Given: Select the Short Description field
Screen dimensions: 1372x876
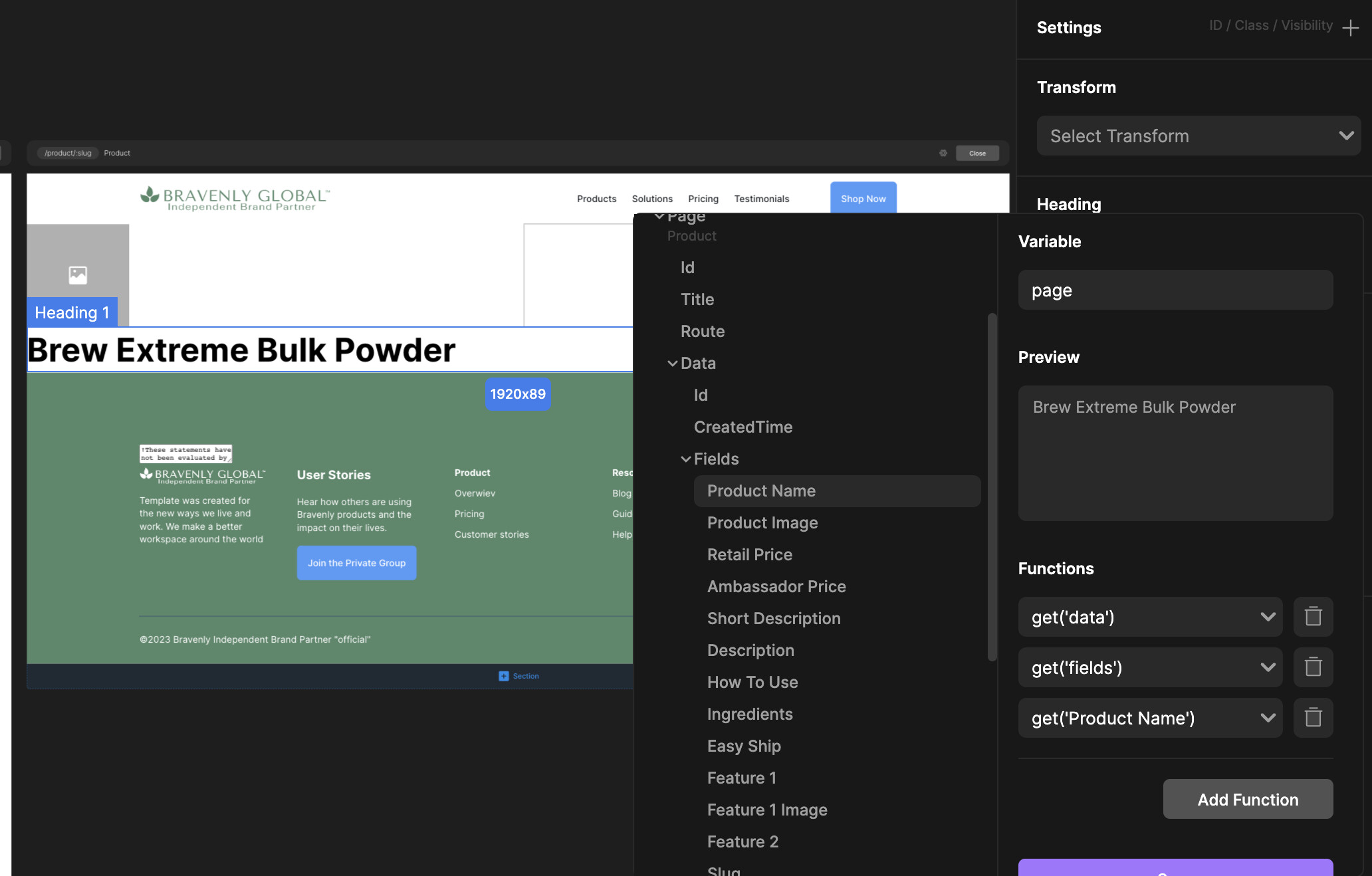Looking at the screenshot, I should click(774, 619).
